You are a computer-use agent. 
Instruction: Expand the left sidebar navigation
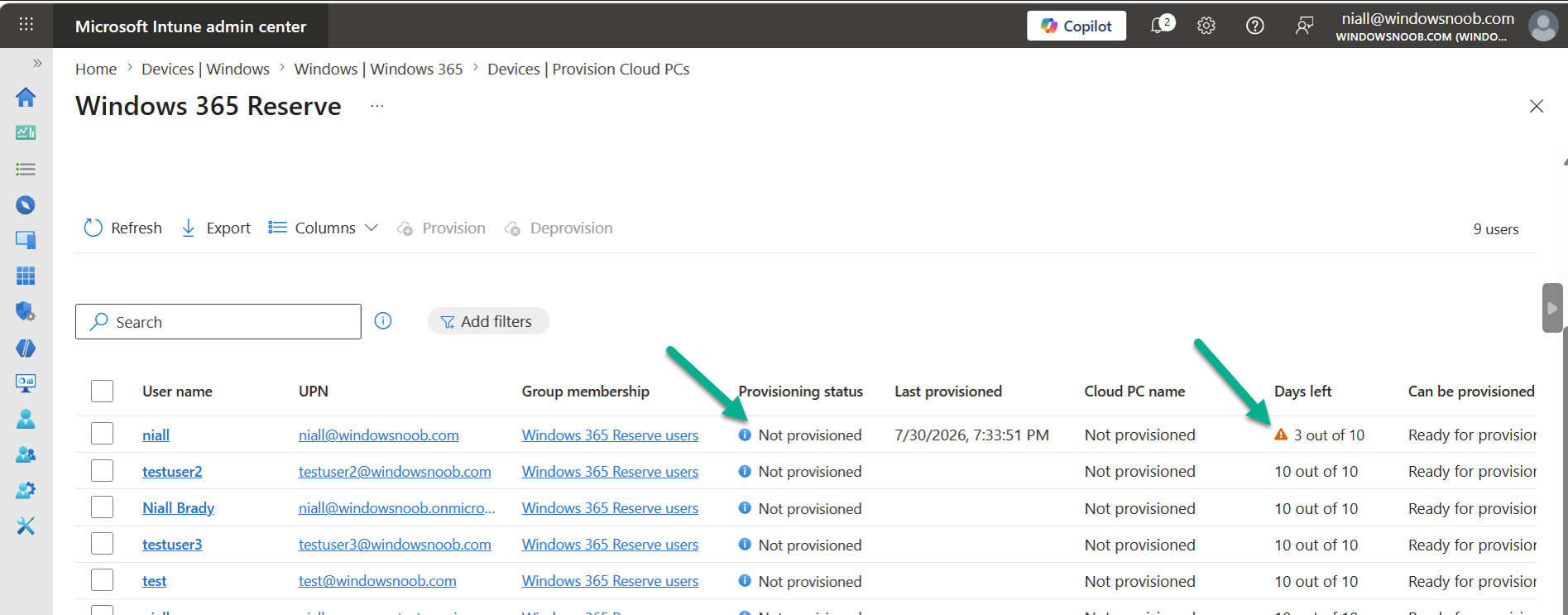(37, 63)
